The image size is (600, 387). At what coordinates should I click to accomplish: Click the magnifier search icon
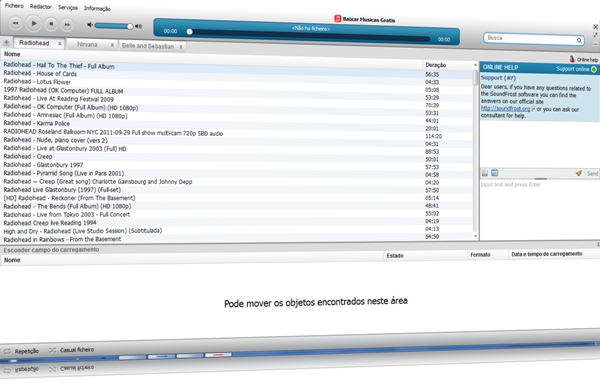(579, 40)
